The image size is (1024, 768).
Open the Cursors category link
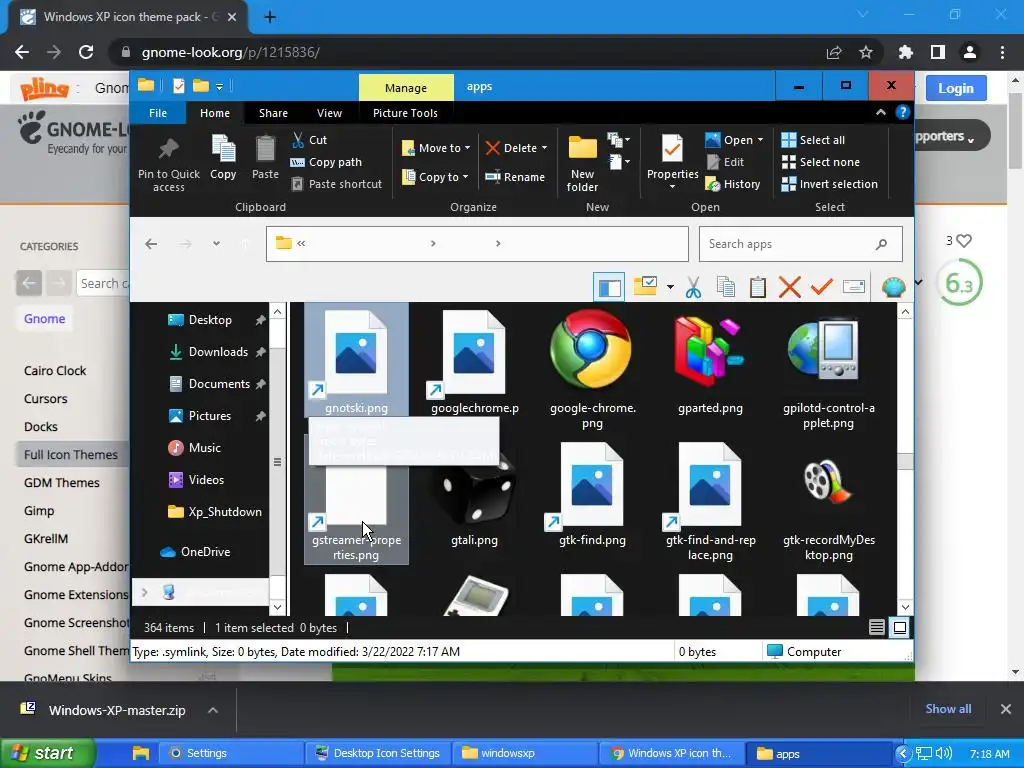click(x=46, y=398)
